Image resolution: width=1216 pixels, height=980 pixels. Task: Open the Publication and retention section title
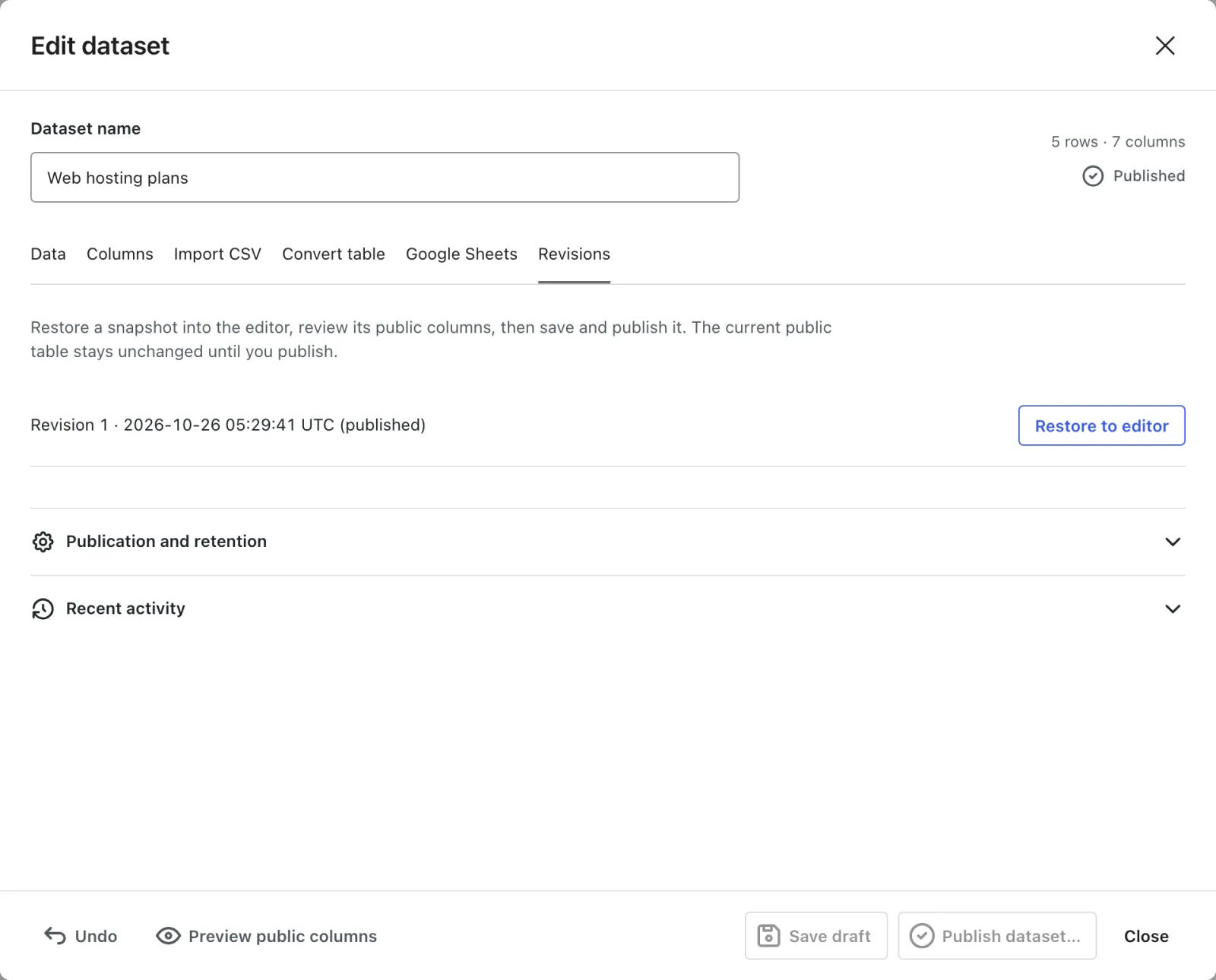click(166, 542)
